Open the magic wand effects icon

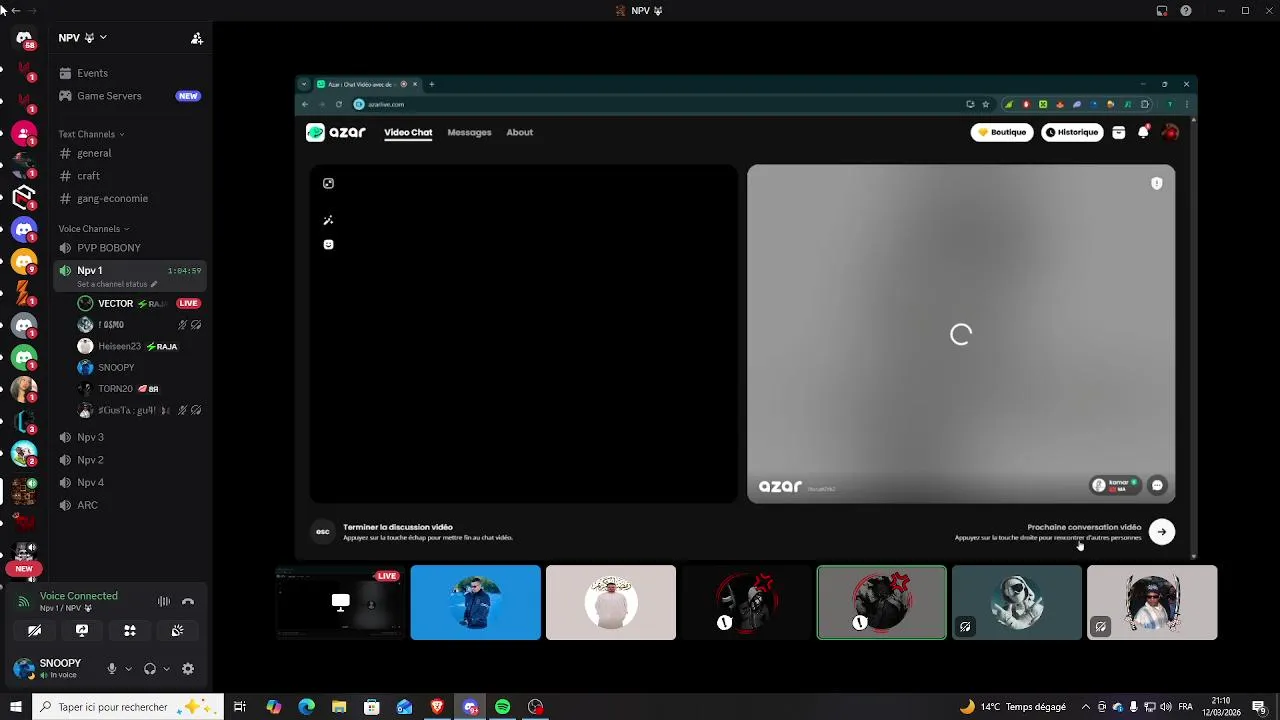pos(328,220)
